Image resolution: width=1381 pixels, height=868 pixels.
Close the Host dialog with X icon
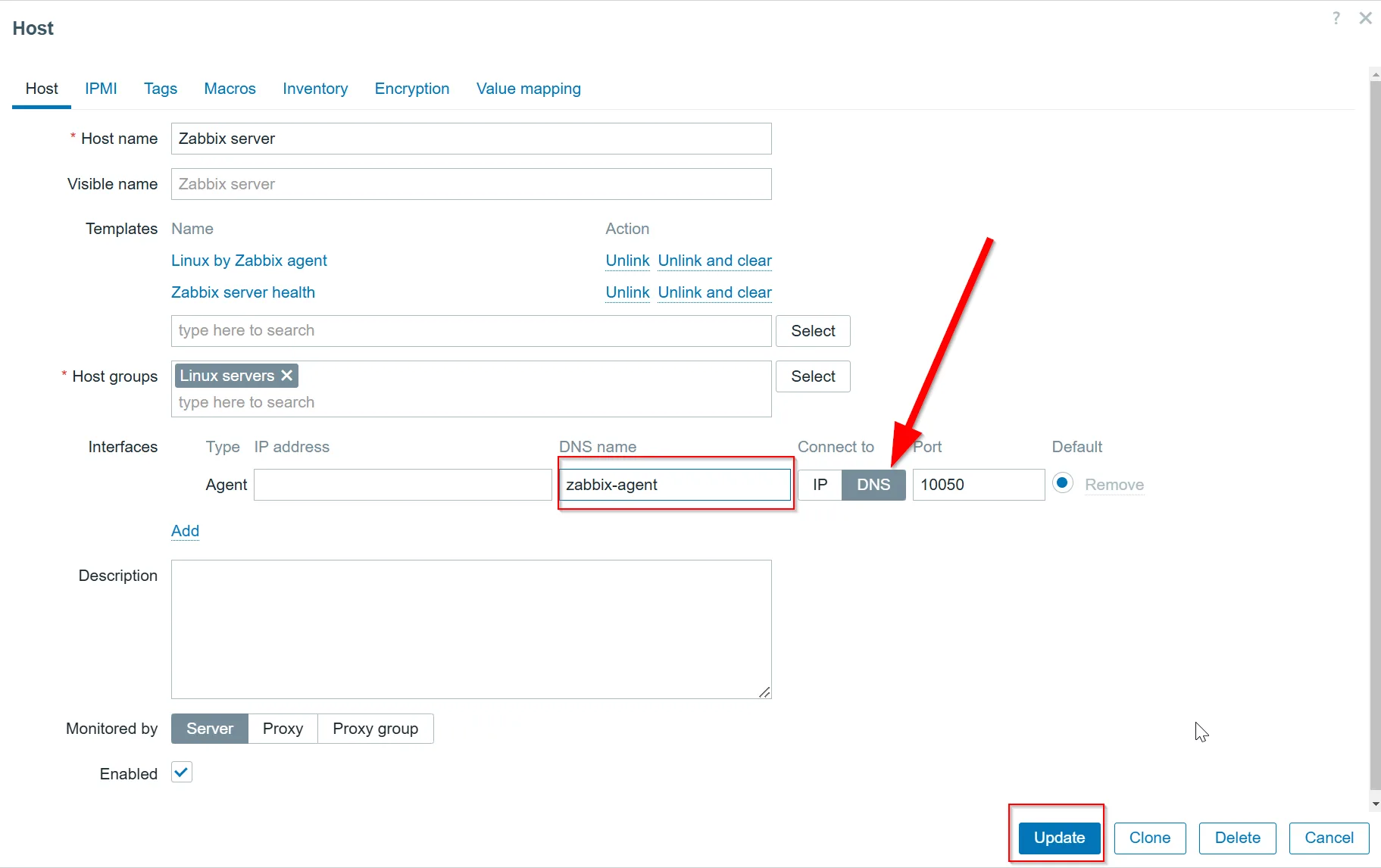pyautogui.click(x=1365, y=18)
